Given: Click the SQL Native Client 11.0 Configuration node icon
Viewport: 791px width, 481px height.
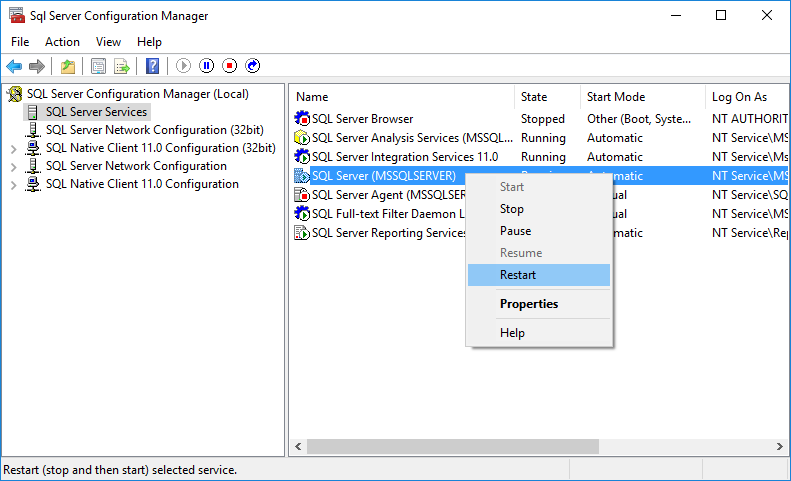Looking at the screenshot, I should coord(33,184).
